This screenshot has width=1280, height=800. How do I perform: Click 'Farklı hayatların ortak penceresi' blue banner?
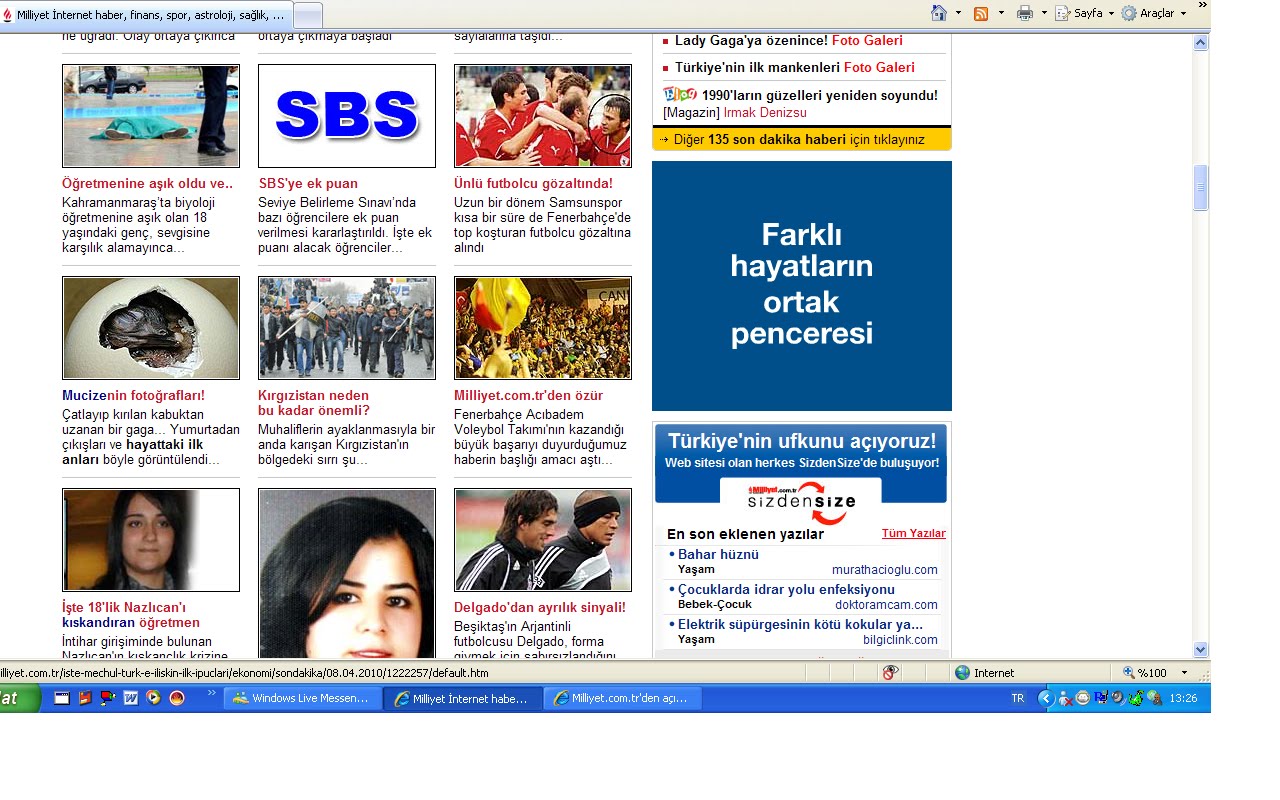pyautogui.click(x=802, y=286)
